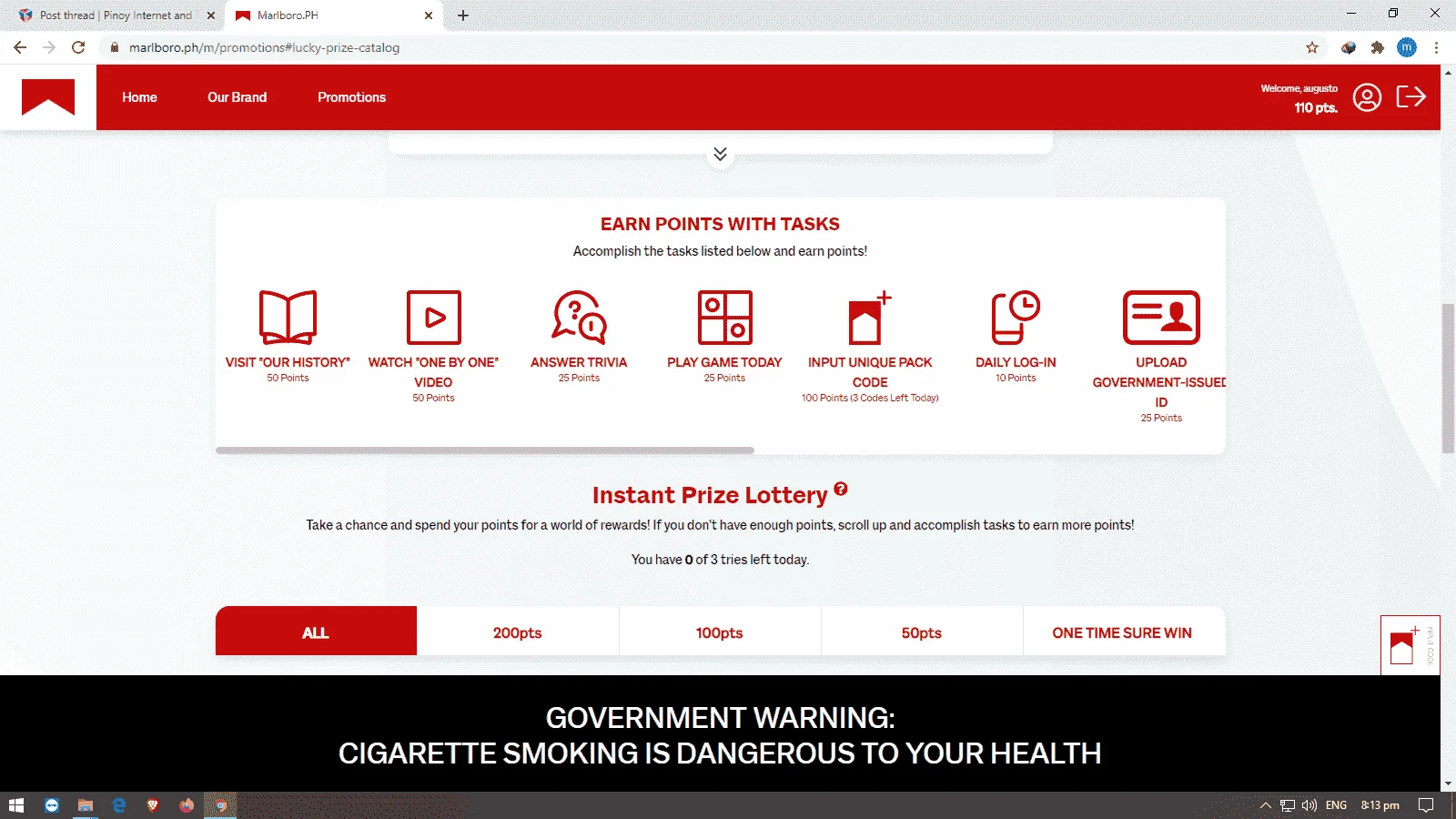This screenshot has height=819, width=1456.
Task: Open the Chrome profile avatar
Action: tap(1407, 47)
